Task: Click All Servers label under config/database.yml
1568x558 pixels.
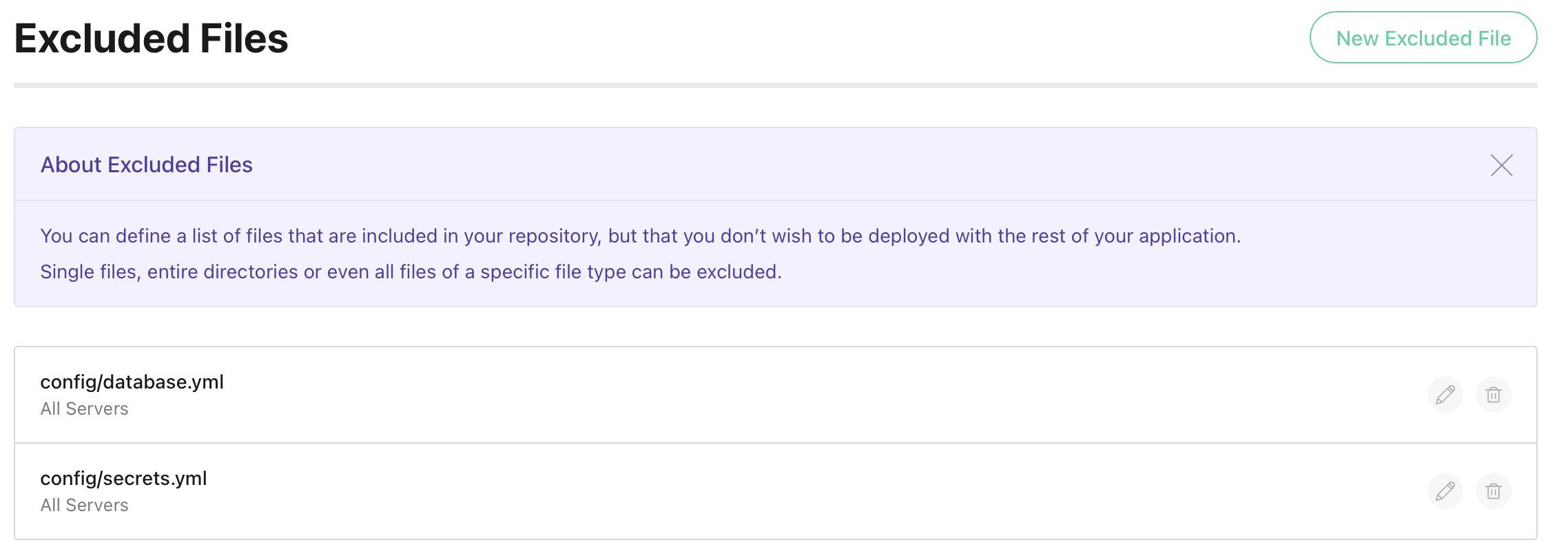Action: 84,409
